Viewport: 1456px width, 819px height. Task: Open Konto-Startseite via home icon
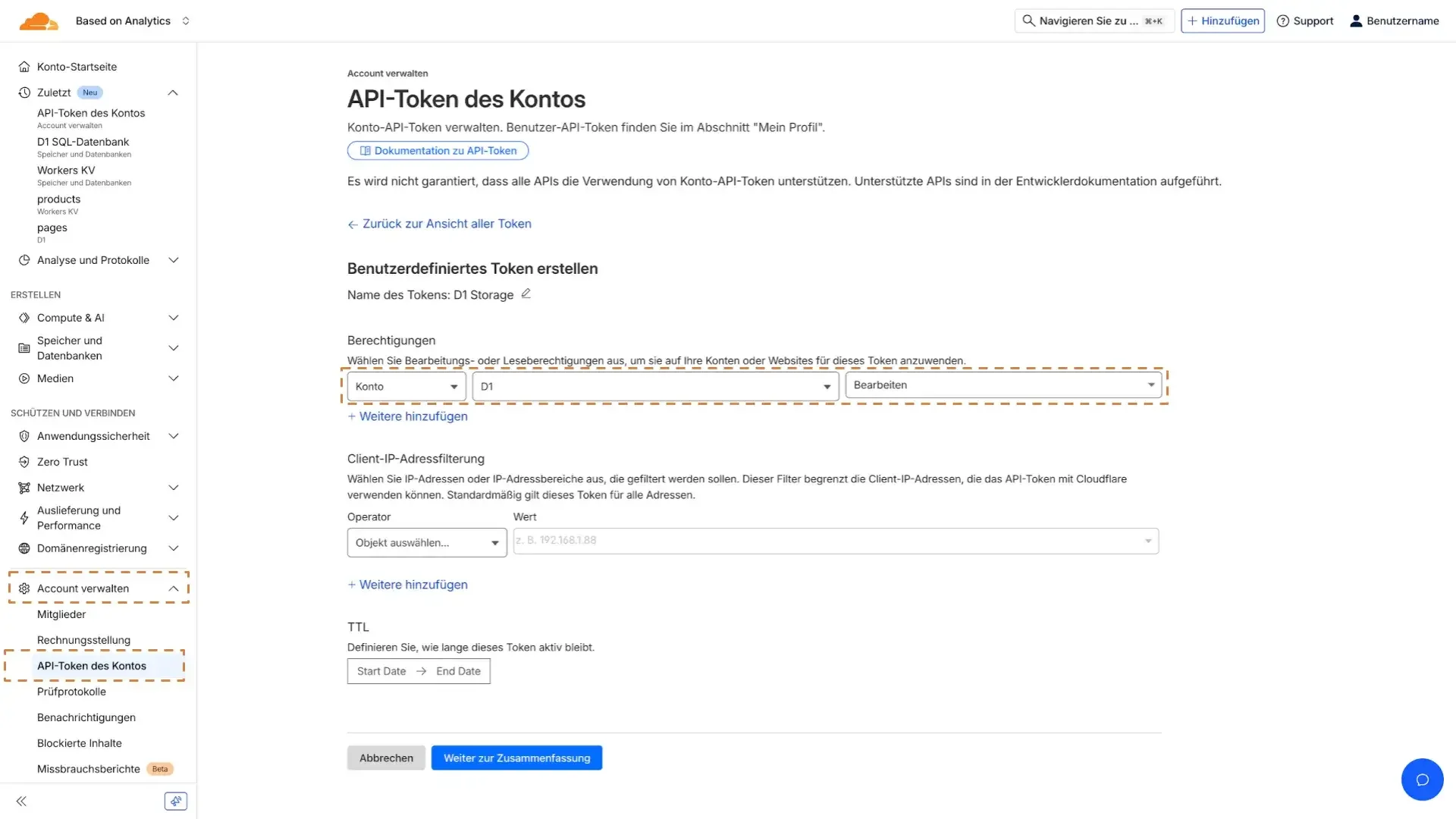(24, 67)
